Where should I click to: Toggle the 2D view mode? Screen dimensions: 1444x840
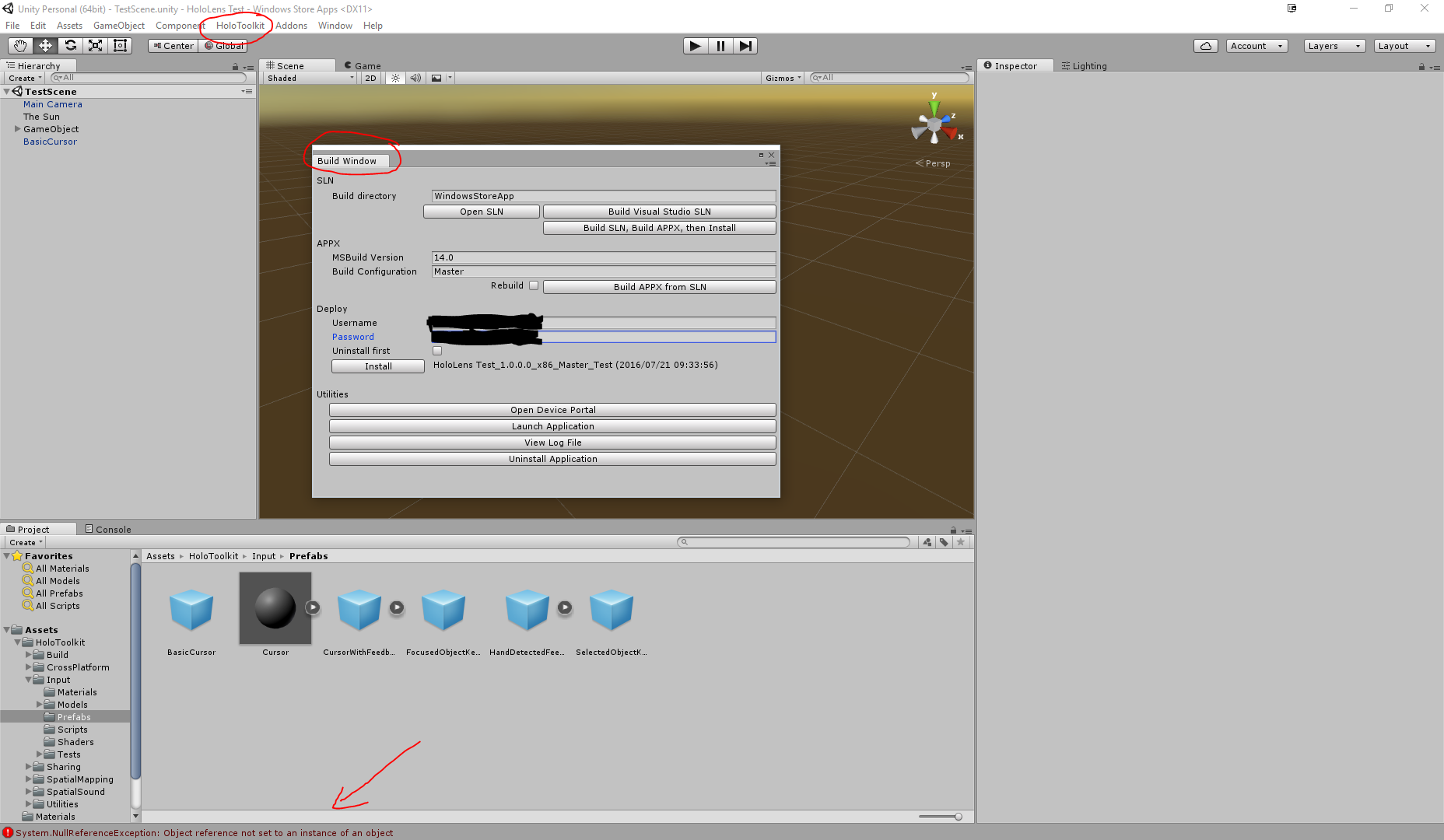pyautogui.click(x=370, y=78)
